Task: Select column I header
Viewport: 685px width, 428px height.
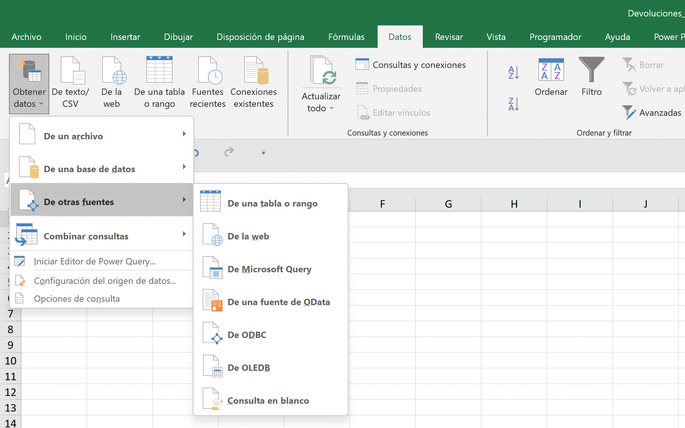Action: coord(580,204)
